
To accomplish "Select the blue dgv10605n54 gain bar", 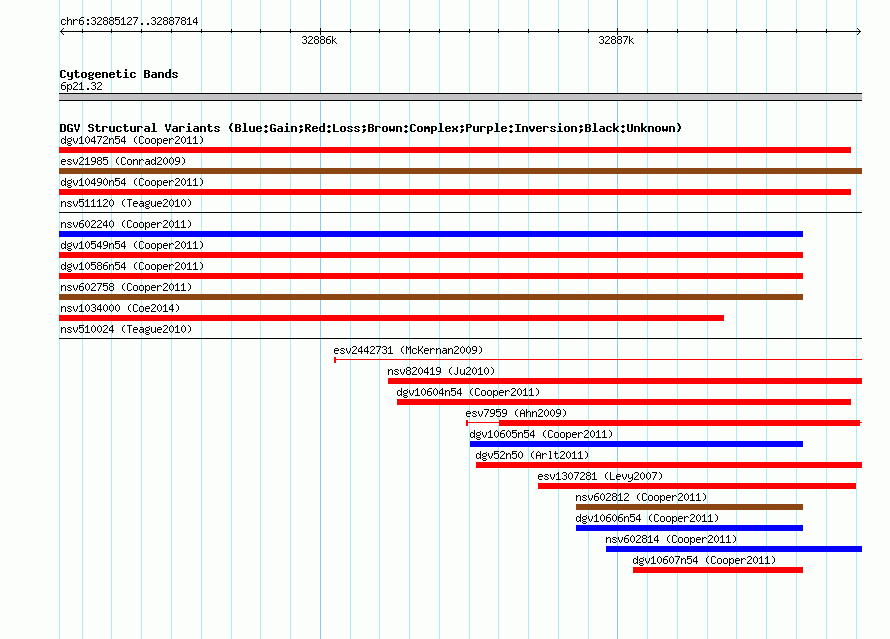I will pos(636,444).
